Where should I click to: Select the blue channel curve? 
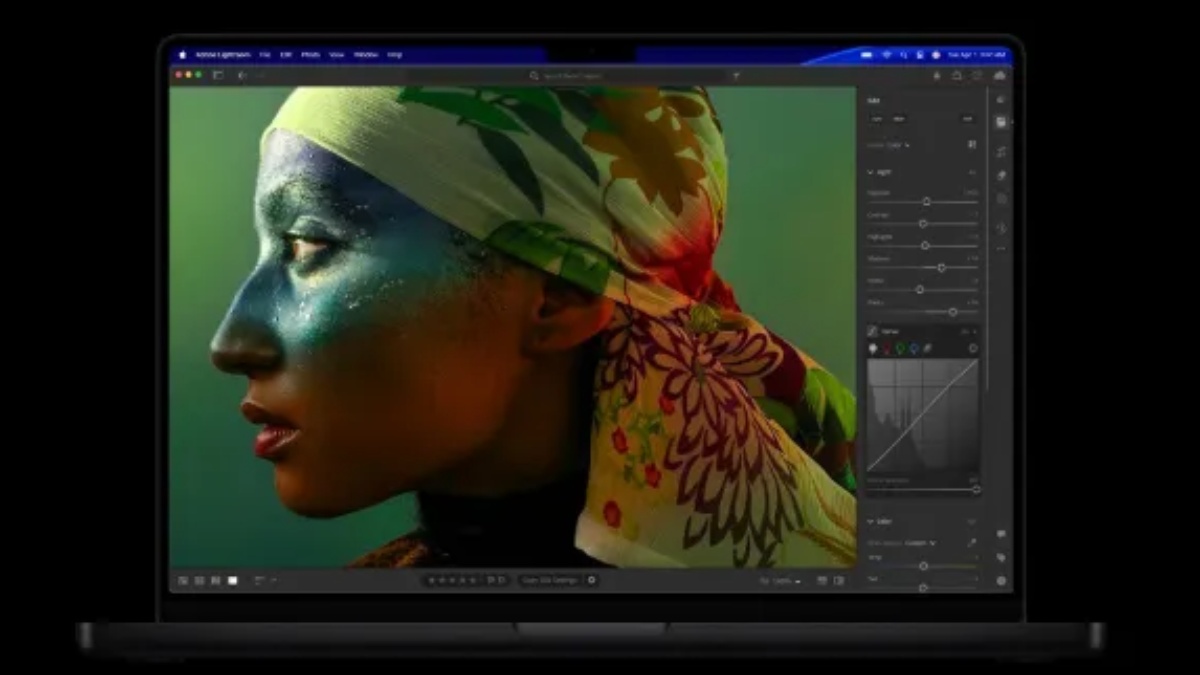tap(914, 348)
